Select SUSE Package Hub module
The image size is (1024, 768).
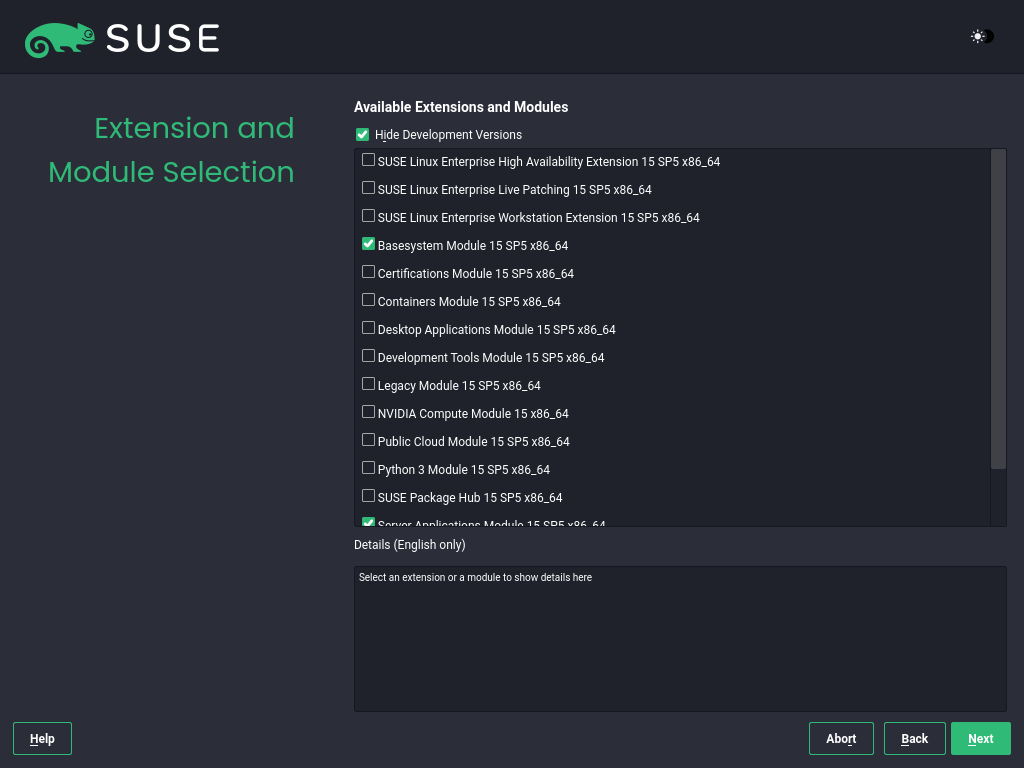[368, 495]
